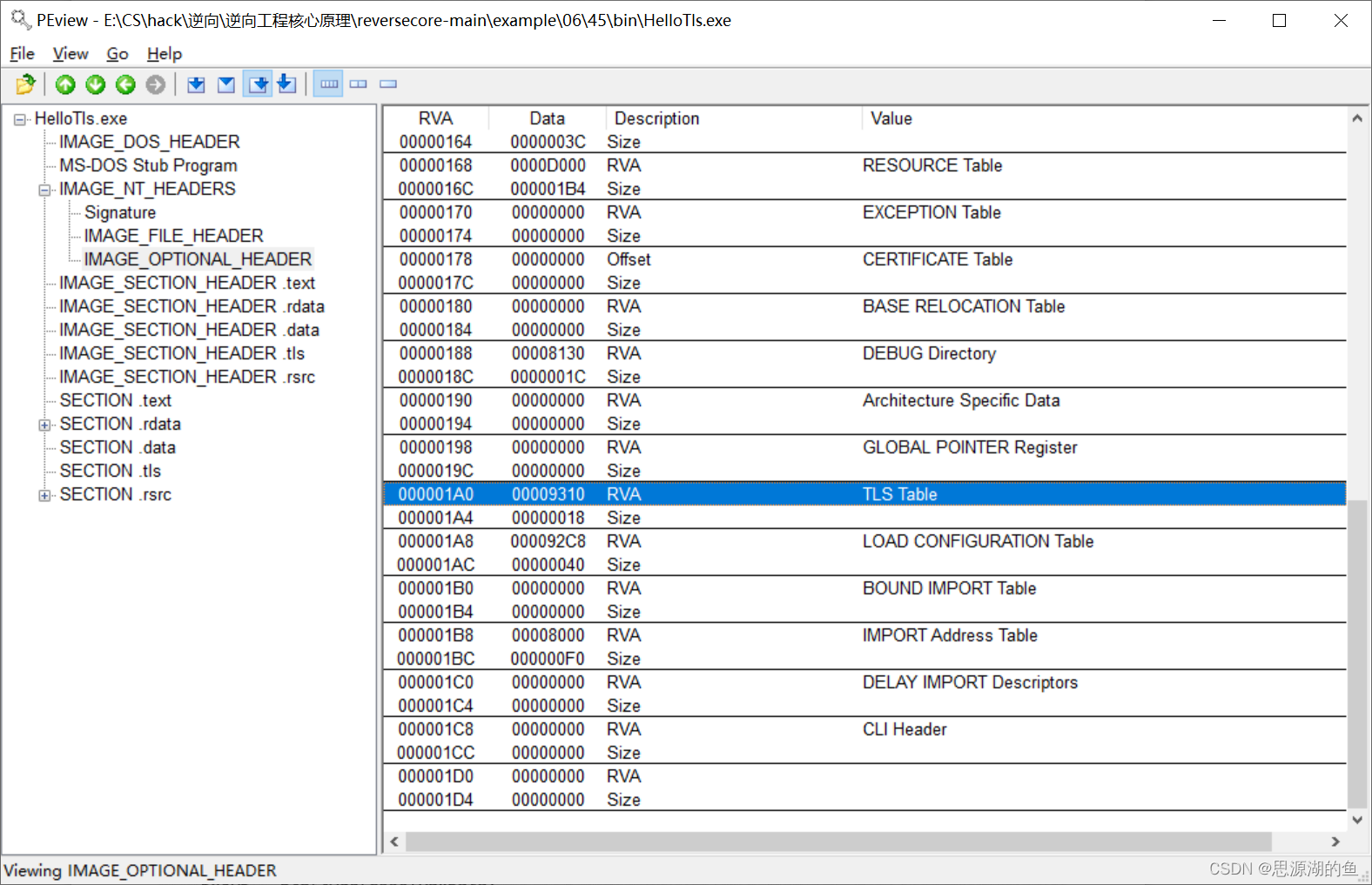Click the horizontal scrollbar in data pane

[x=837, y=841]
